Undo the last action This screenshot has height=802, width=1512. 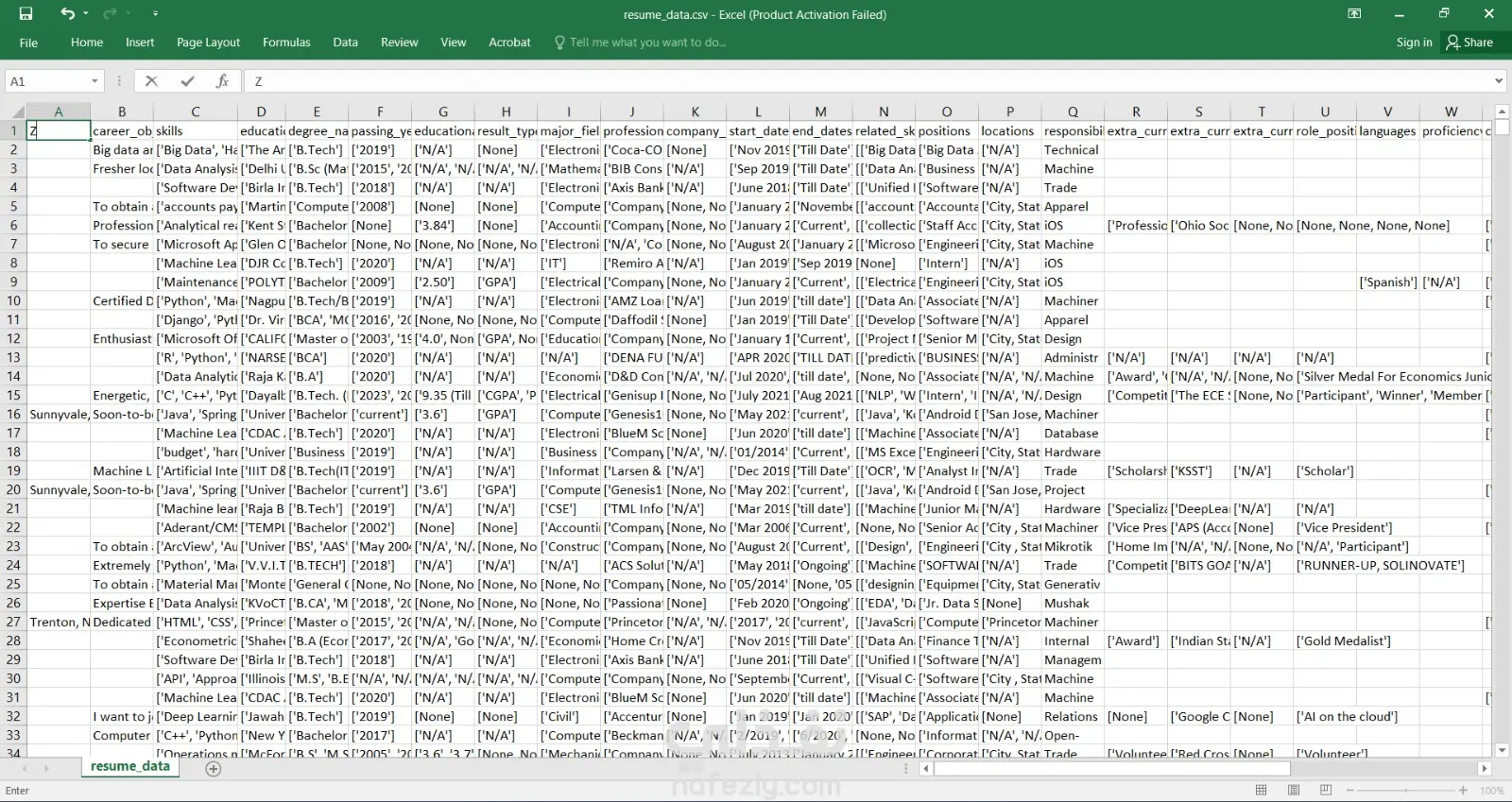point(67,14)
